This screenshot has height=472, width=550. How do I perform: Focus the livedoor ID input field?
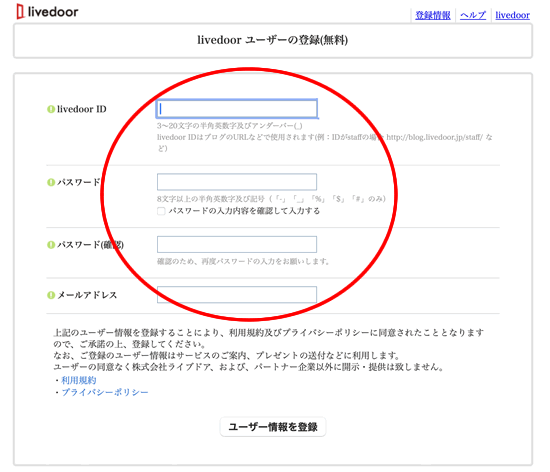pyautogui.click(x=237, y=109)
